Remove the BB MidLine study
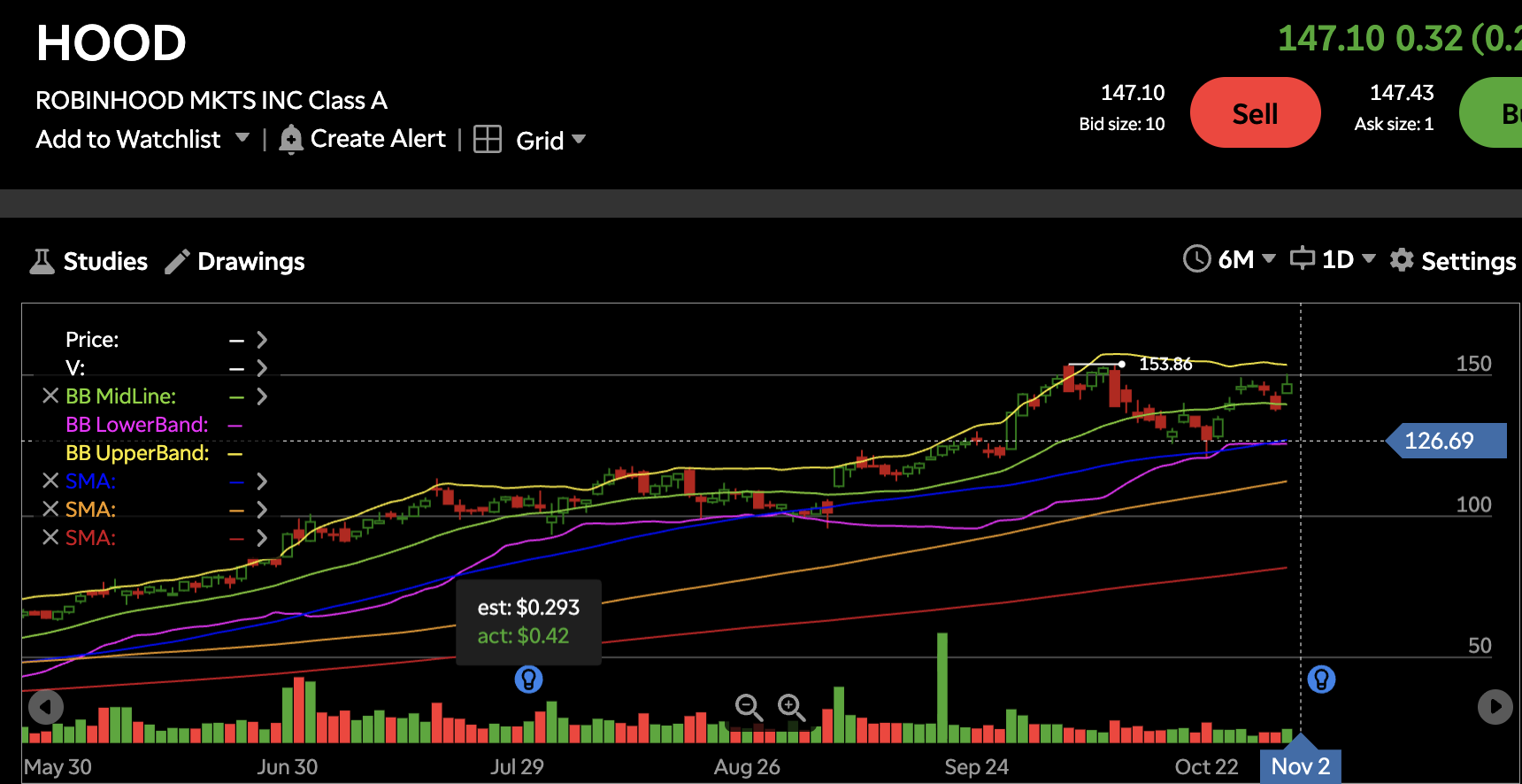Viewport: 1522px width, 784px height. pyautogui.click(x=50, y=396)
